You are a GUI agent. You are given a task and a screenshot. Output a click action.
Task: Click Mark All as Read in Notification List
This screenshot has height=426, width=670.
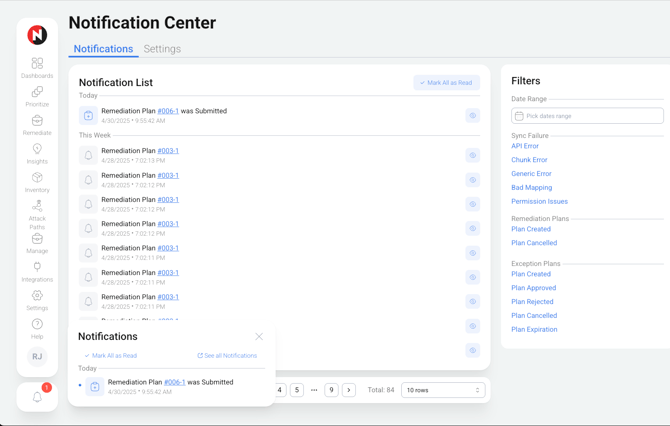pyautogui.click(x=446, y=83)
